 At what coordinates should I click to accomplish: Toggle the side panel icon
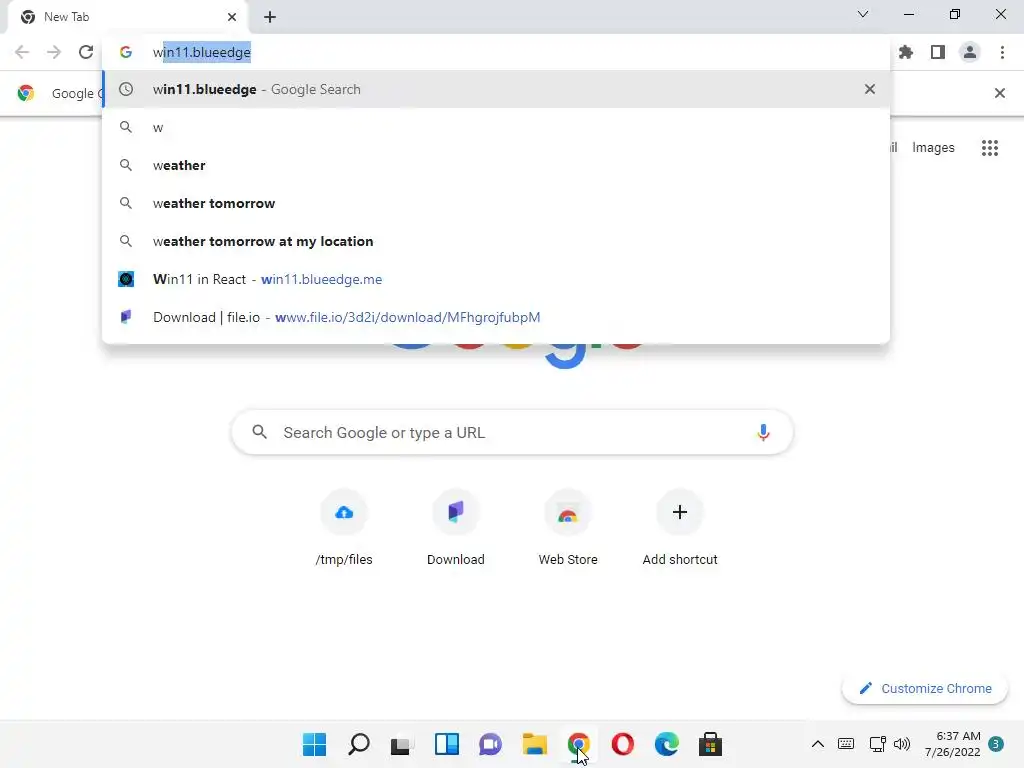click(x=938, y=52)
